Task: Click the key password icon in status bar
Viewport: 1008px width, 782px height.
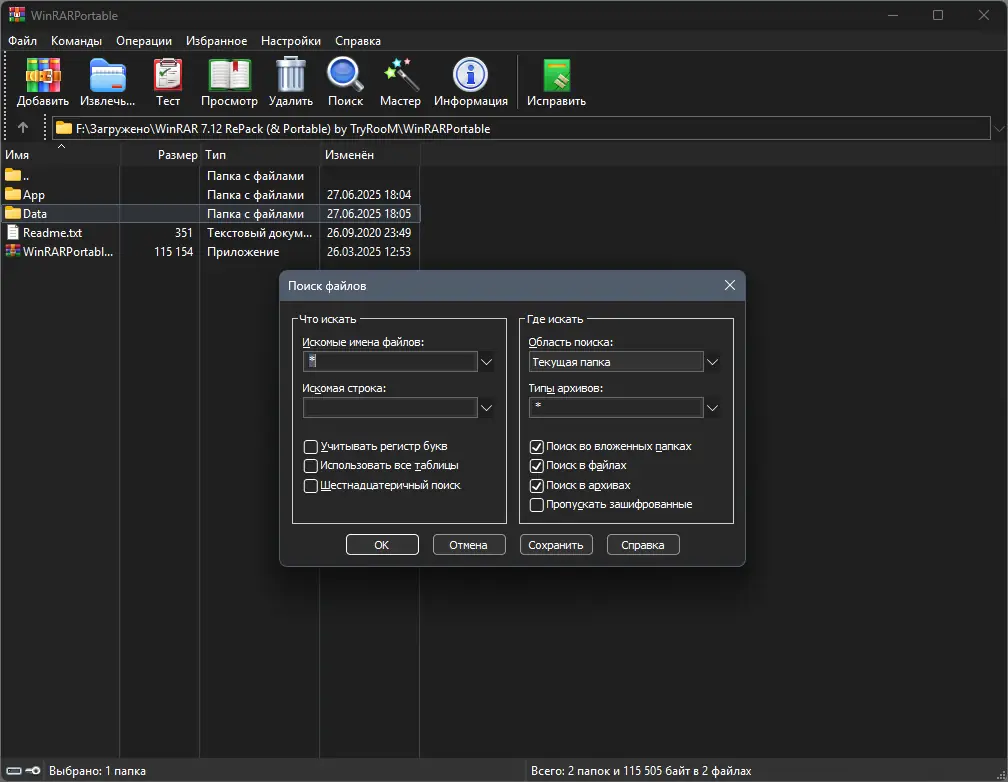Action: coord(33,770)
